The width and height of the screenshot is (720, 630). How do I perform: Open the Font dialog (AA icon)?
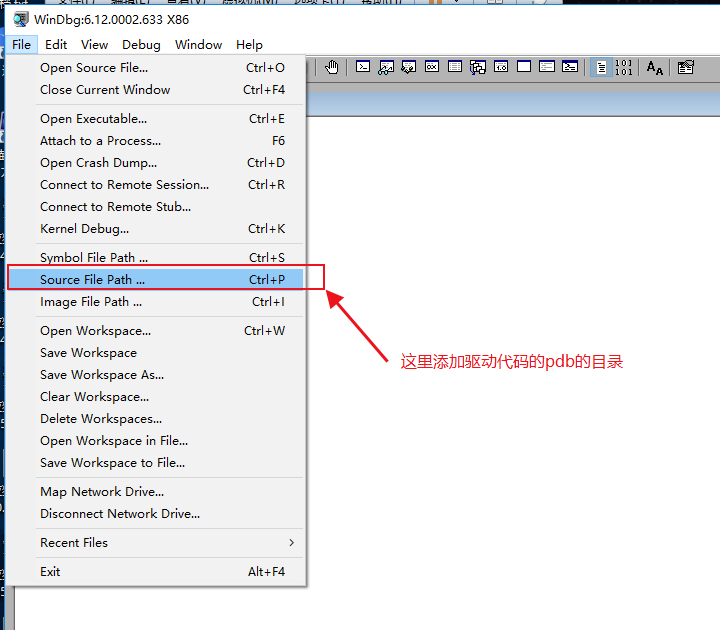(x=655, y=68)
